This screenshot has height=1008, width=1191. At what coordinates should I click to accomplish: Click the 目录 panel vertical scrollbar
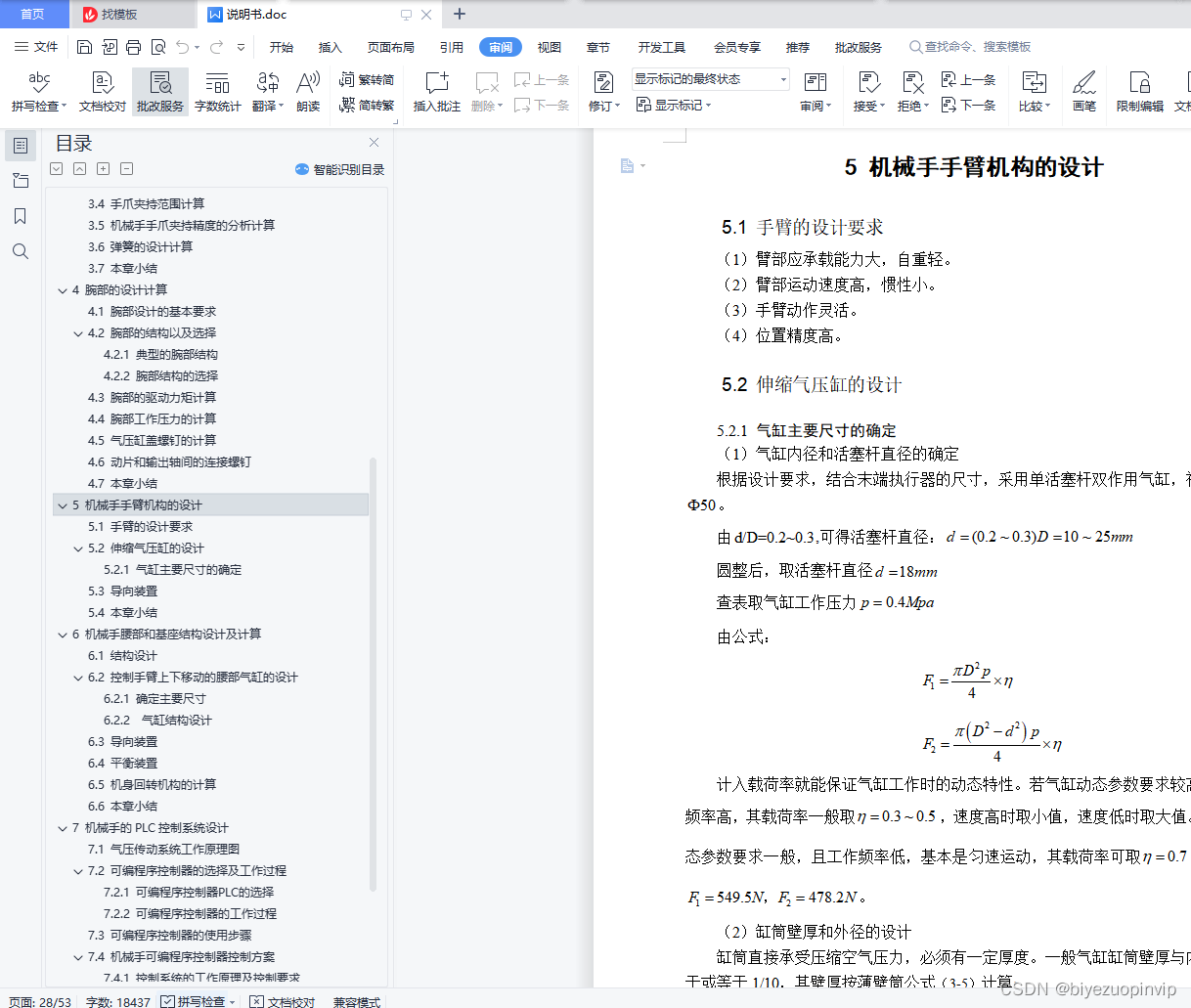pos(373,675)
